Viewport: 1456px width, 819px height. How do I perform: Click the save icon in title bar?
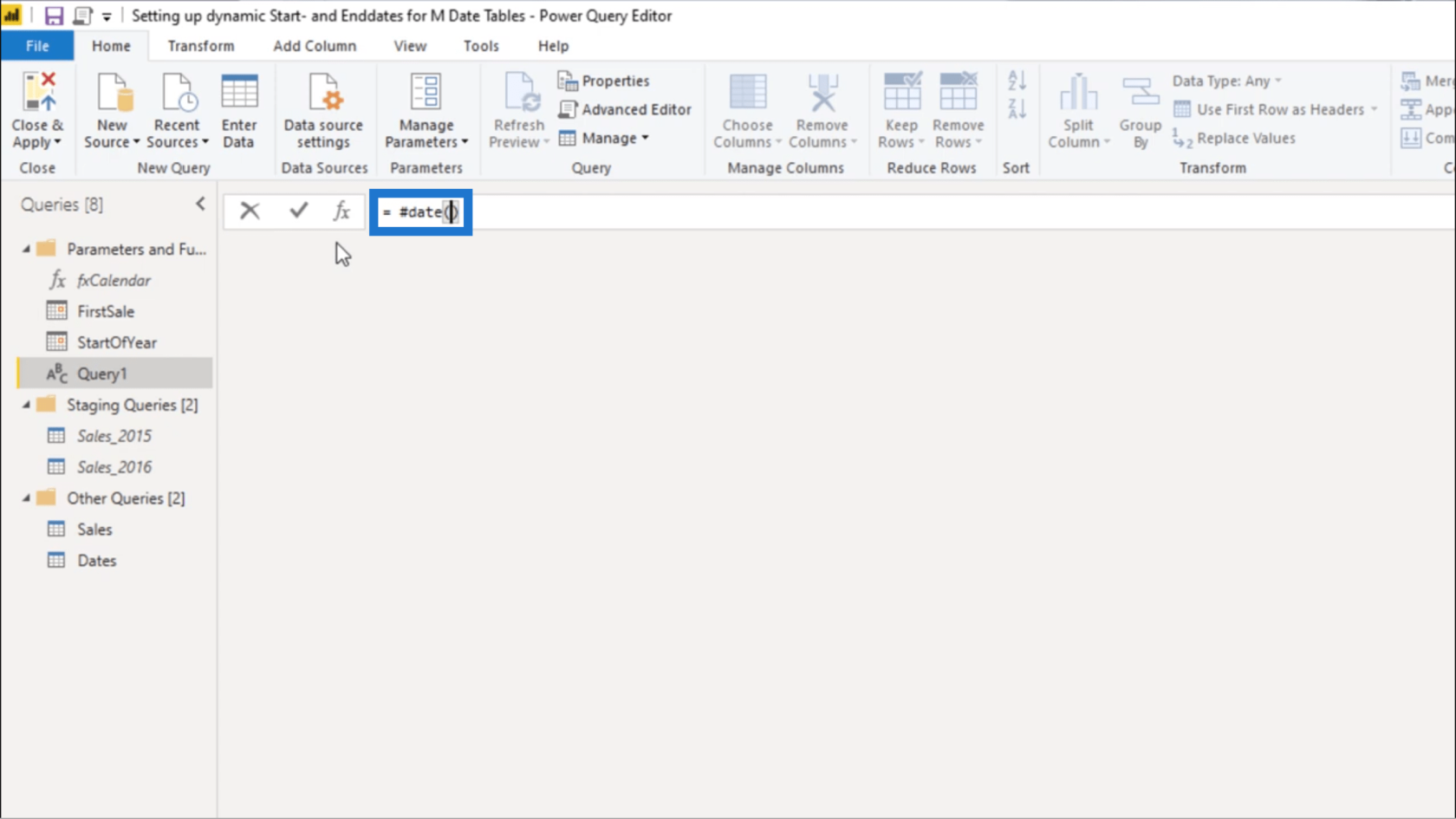pos(54,16)
